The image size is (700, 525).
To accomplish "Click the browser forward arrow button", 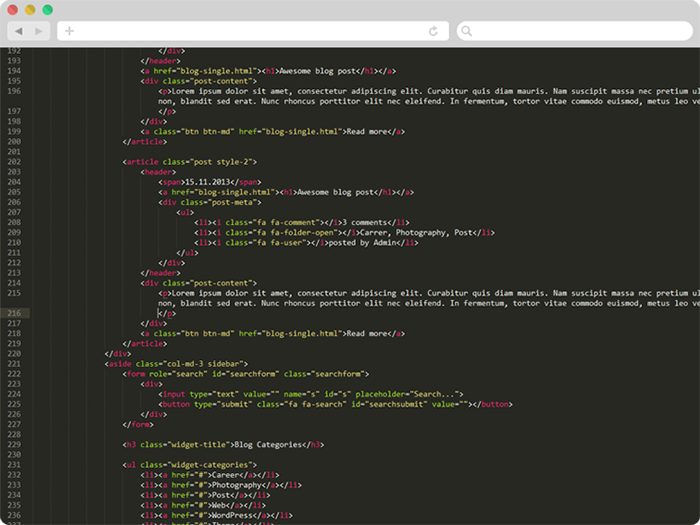I will 40,31.
